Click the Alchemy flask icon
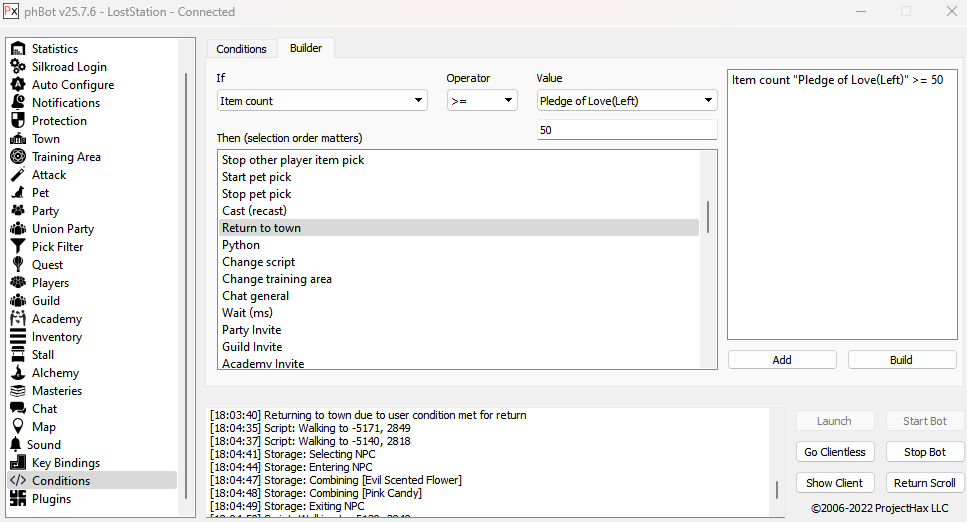 [17, 372]
